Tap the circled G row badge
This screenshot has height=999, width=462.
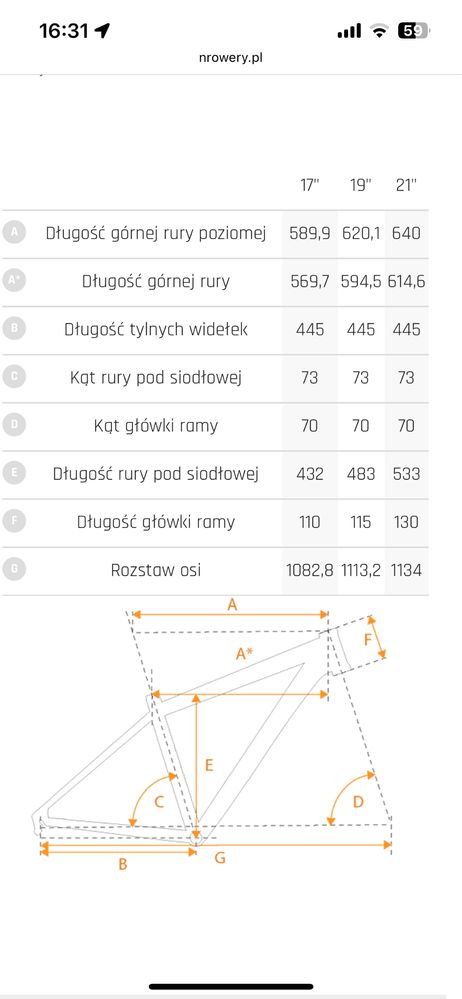pyautogui.click(x=13, y=570)
